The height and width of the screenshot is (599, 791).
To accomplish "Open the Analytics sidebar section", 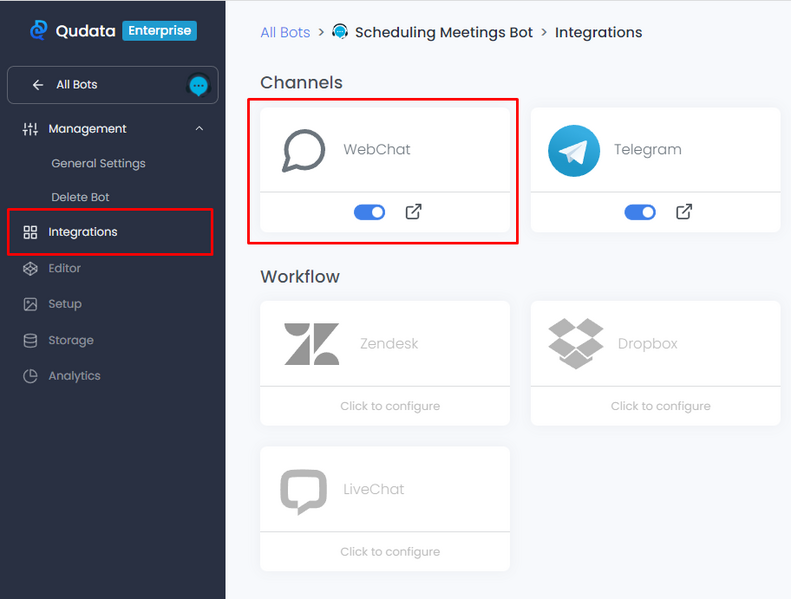I will click(74, 376).
